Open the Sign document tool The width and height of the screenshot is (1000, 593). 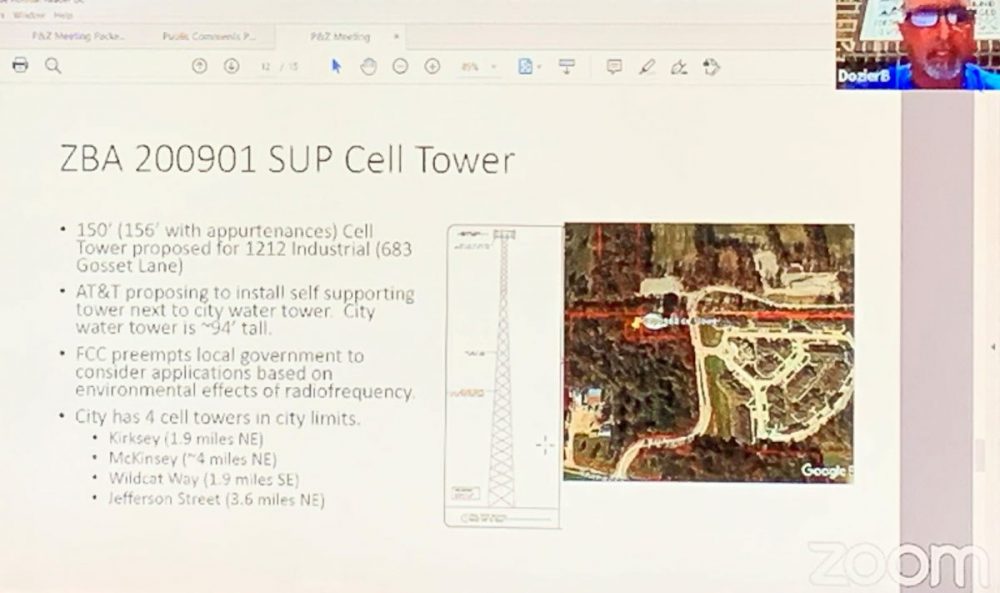(679, 66)
